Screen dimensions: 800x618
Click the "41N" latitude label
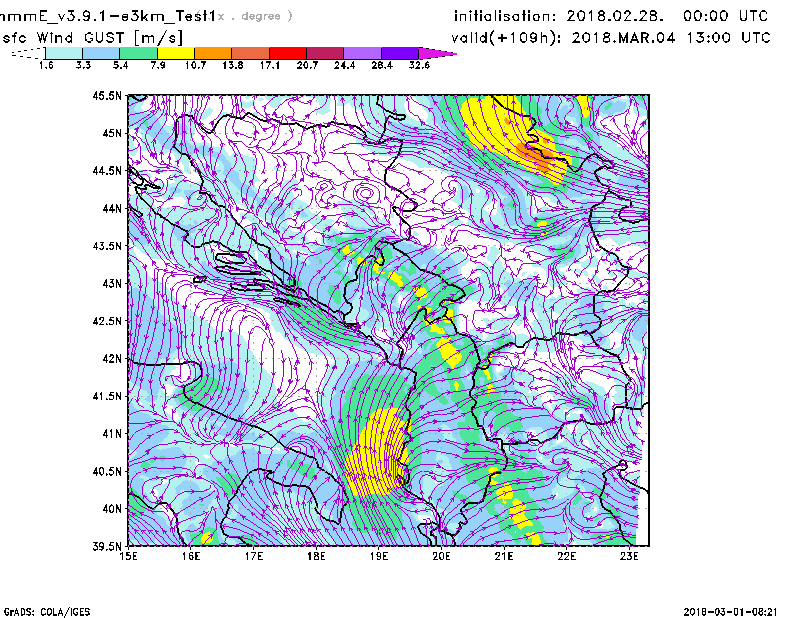(x=112, y=434)
